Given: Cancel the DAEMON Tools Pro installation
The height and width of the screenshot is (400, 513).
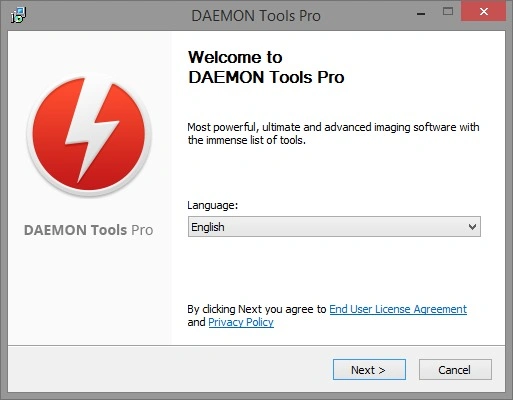Looking at the screenshot, I should 455,369.
